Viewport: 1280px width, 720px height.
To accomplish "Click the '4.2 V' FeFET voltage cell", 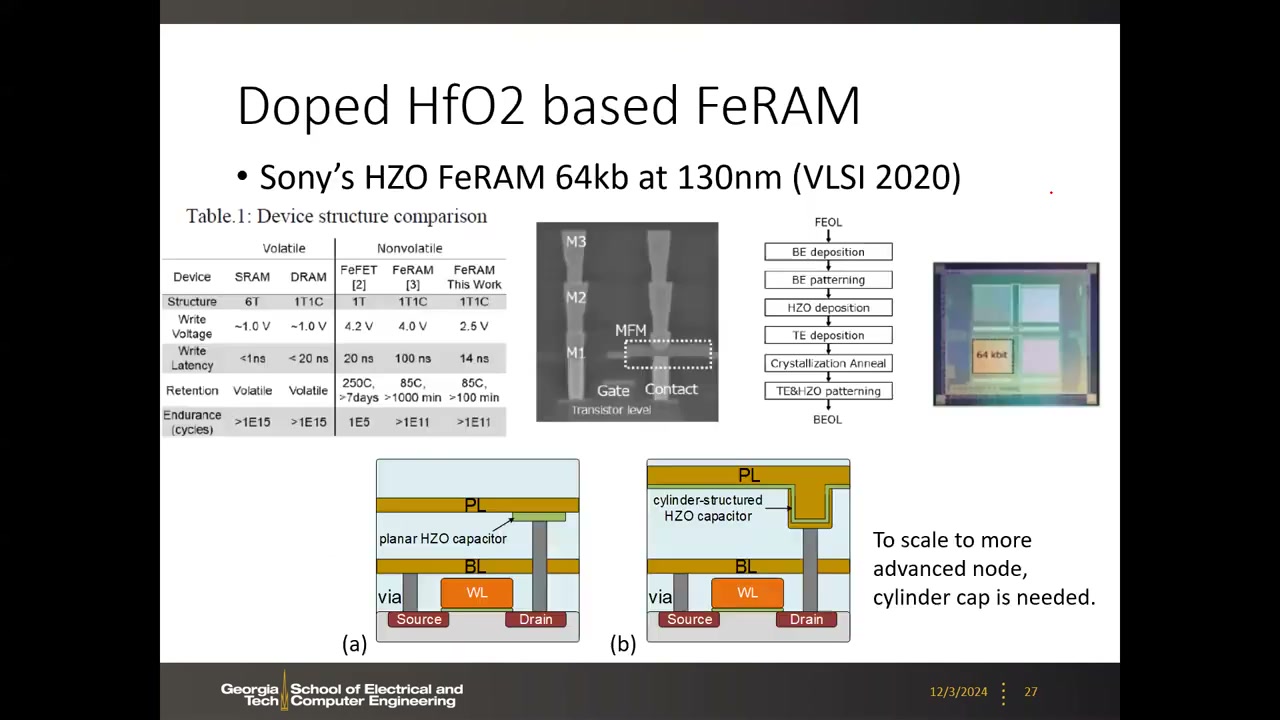I will [358, 326].
